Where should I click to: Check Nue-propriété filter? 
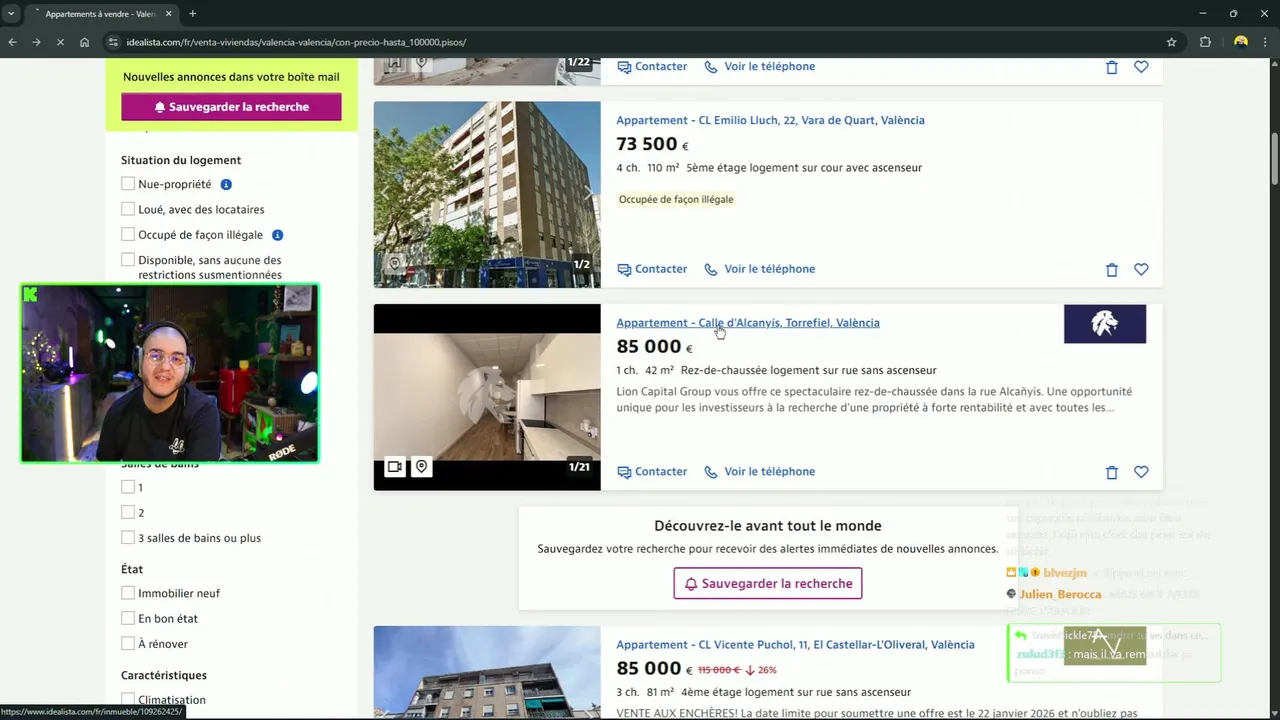pos(128,184)
